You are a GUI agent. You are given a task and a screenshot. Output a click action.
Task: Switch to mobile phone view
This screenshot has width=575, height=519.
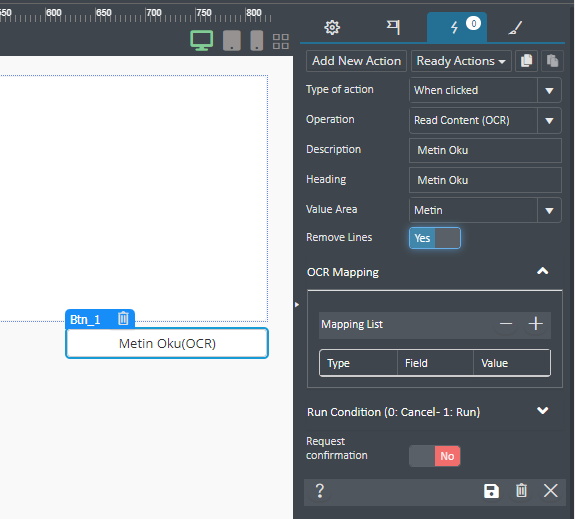(257, 40)
